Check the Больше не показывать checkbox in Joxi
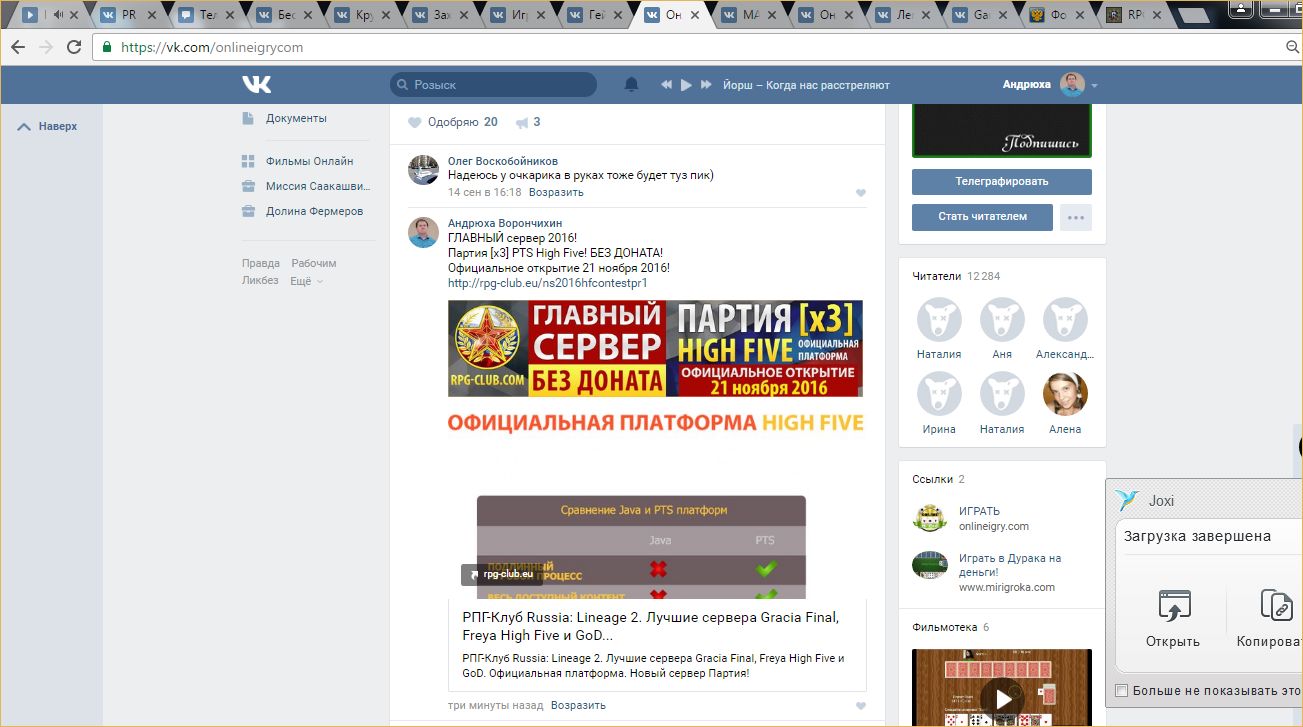 click(1121, 690)
